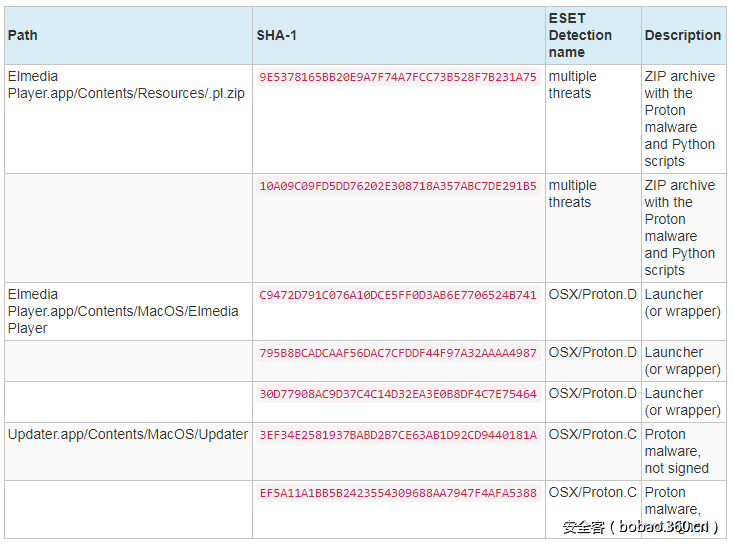The image size is (733, 545).
Task: Click the SHA-1 column header
Action: coord(277,35)
